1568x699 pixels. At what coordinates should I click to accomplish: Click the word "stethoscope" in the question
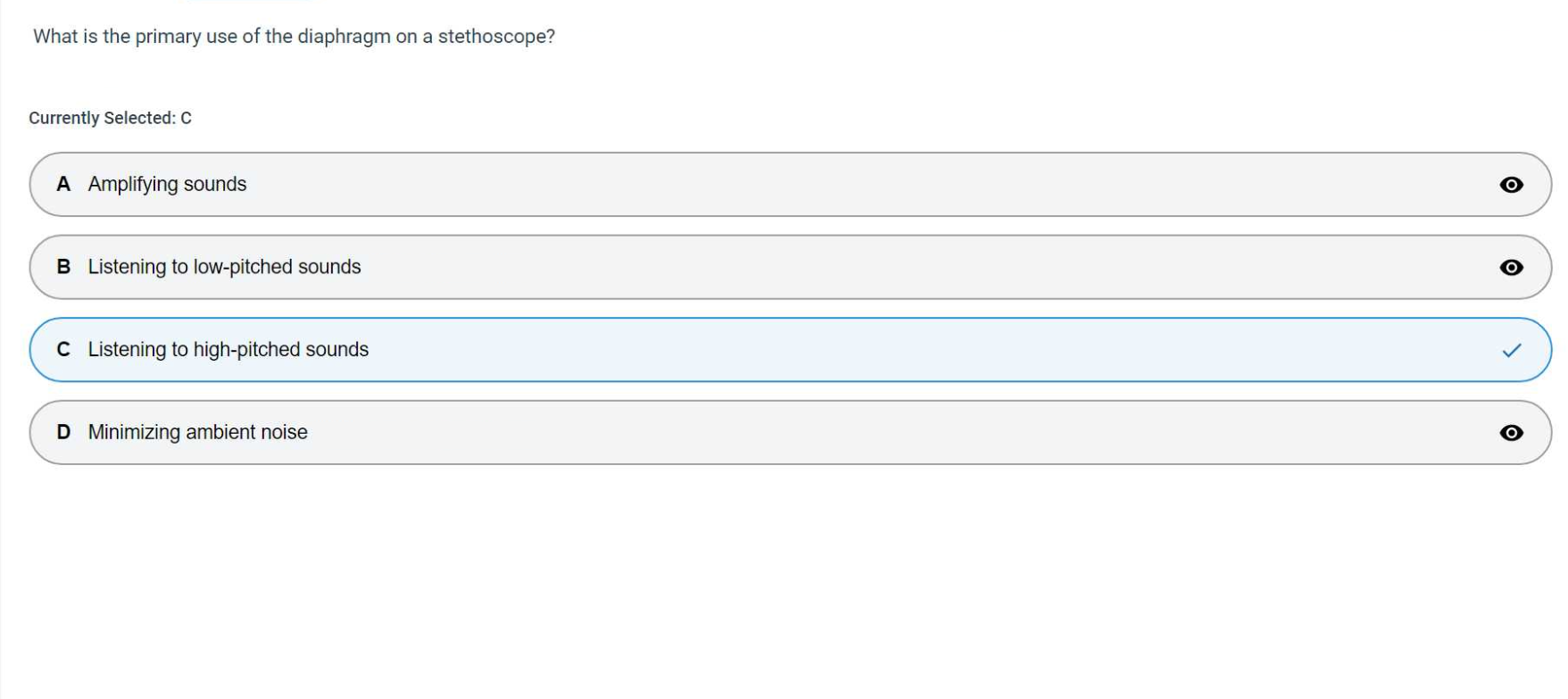[x=496, y=37]
